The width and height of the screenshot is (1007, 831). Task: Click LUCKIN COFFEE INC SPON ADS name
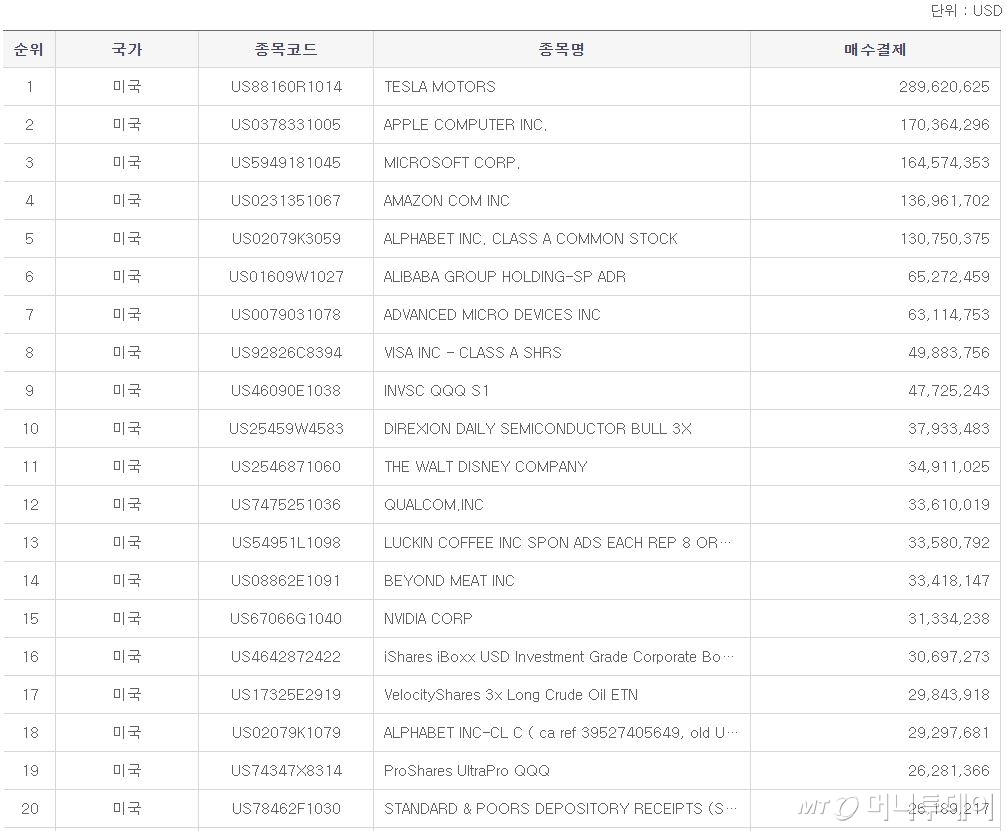(557, 542)
